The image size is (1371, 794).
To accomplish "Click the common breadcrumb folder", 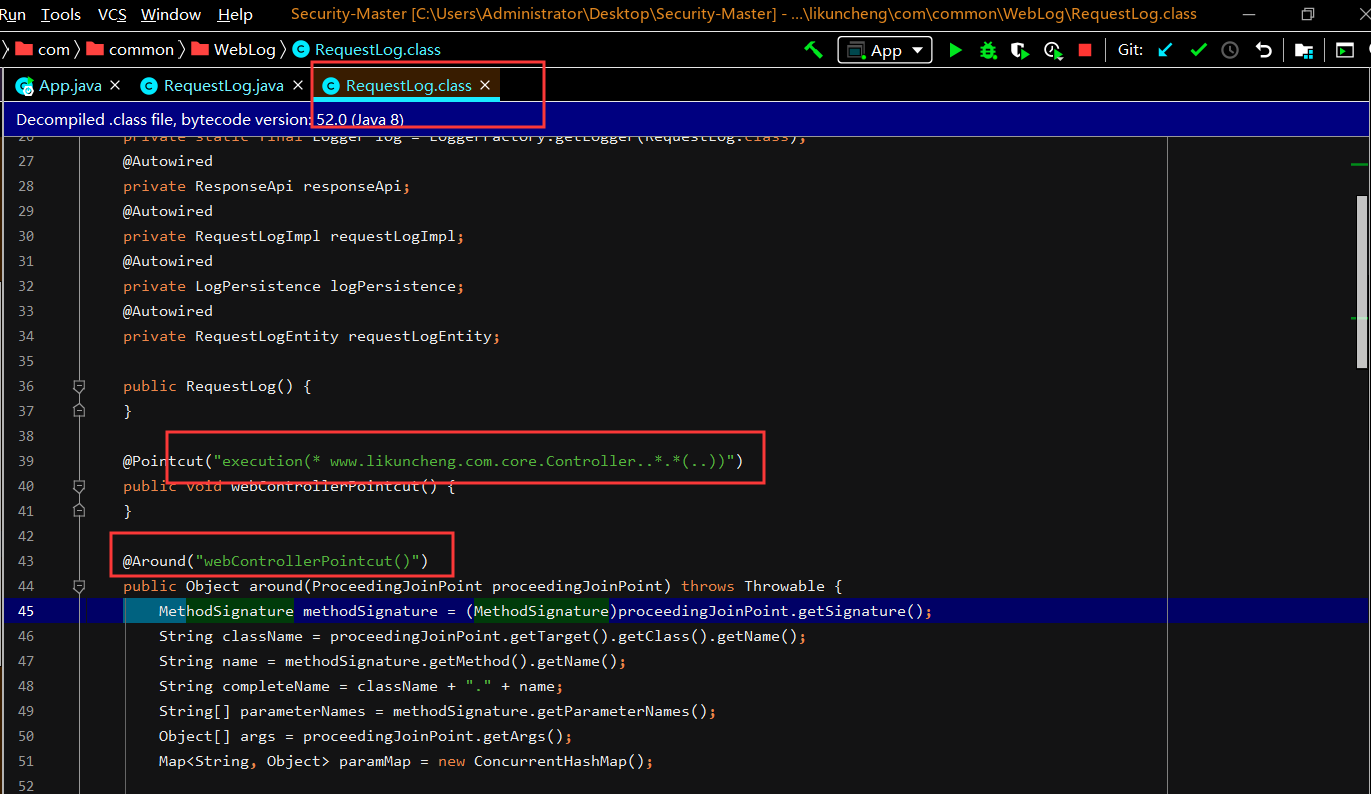I will point(131,49).
